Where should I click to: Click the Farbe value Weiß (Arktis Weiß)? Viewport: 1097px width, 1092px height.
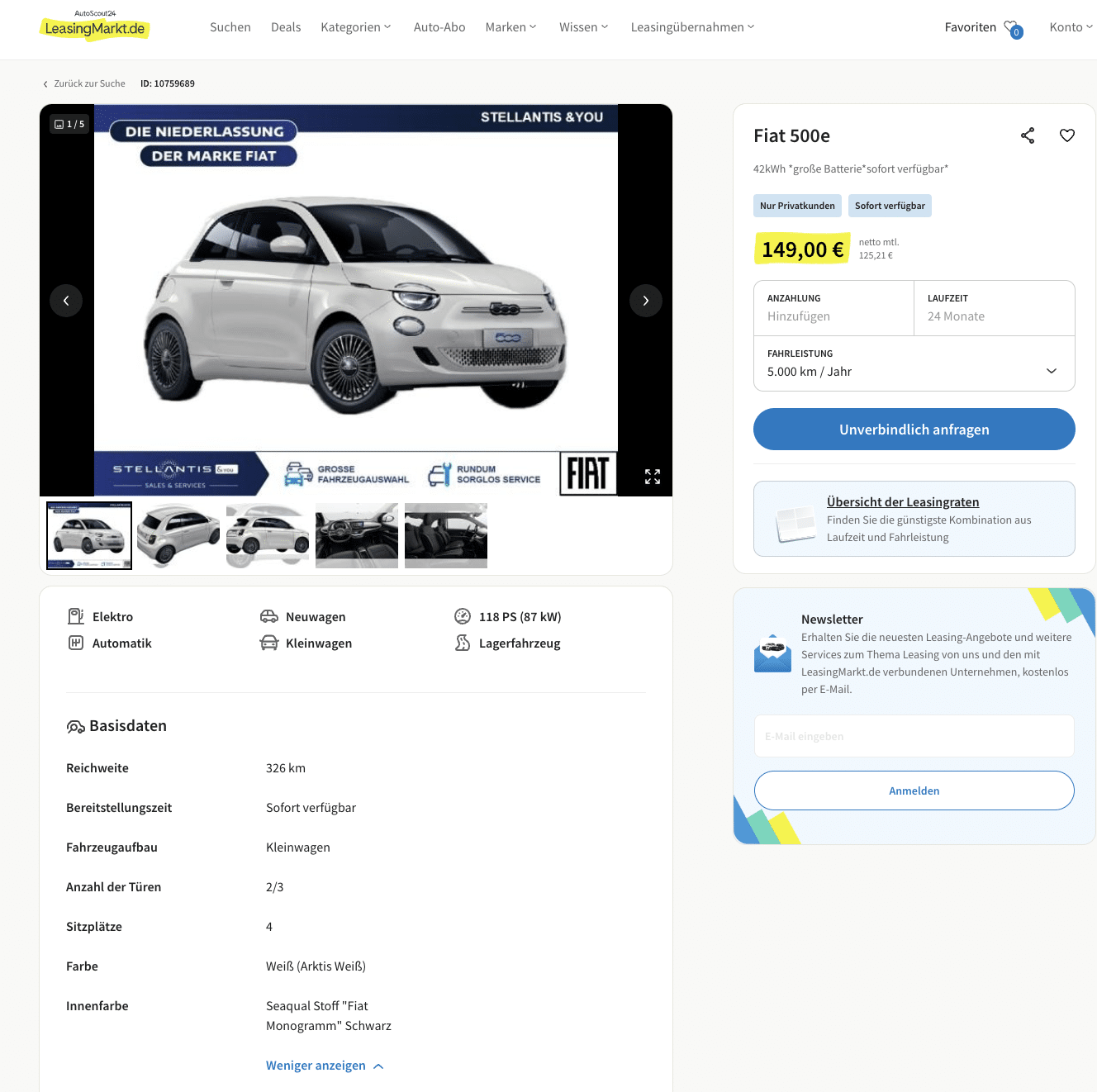[x=316, y=966]
